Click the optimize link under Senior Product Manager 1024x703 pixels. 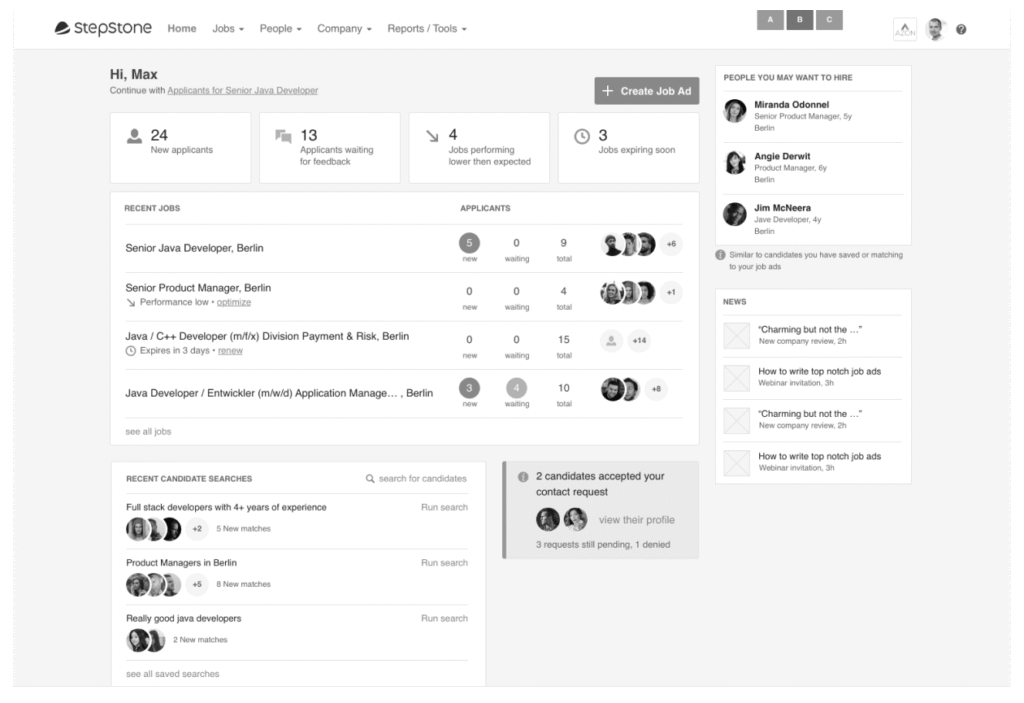pyautogui.click(x=234, y=302)
